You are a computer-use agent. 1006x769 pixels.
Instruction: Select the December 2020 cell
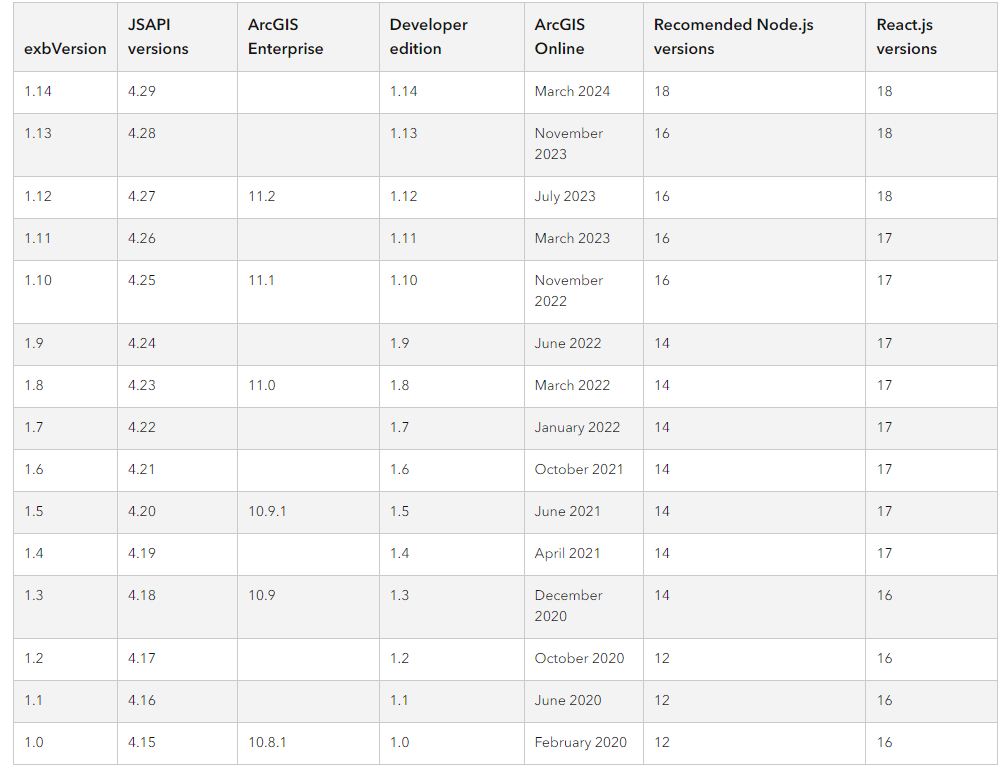click(569, 605)
